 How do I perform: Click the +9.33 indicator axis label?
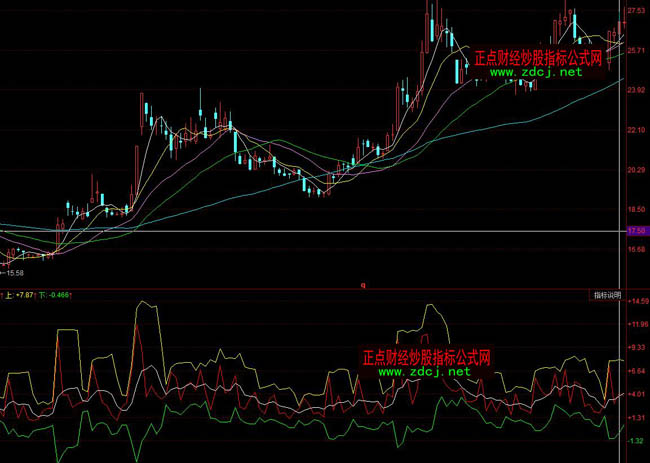tap(636, 348)
